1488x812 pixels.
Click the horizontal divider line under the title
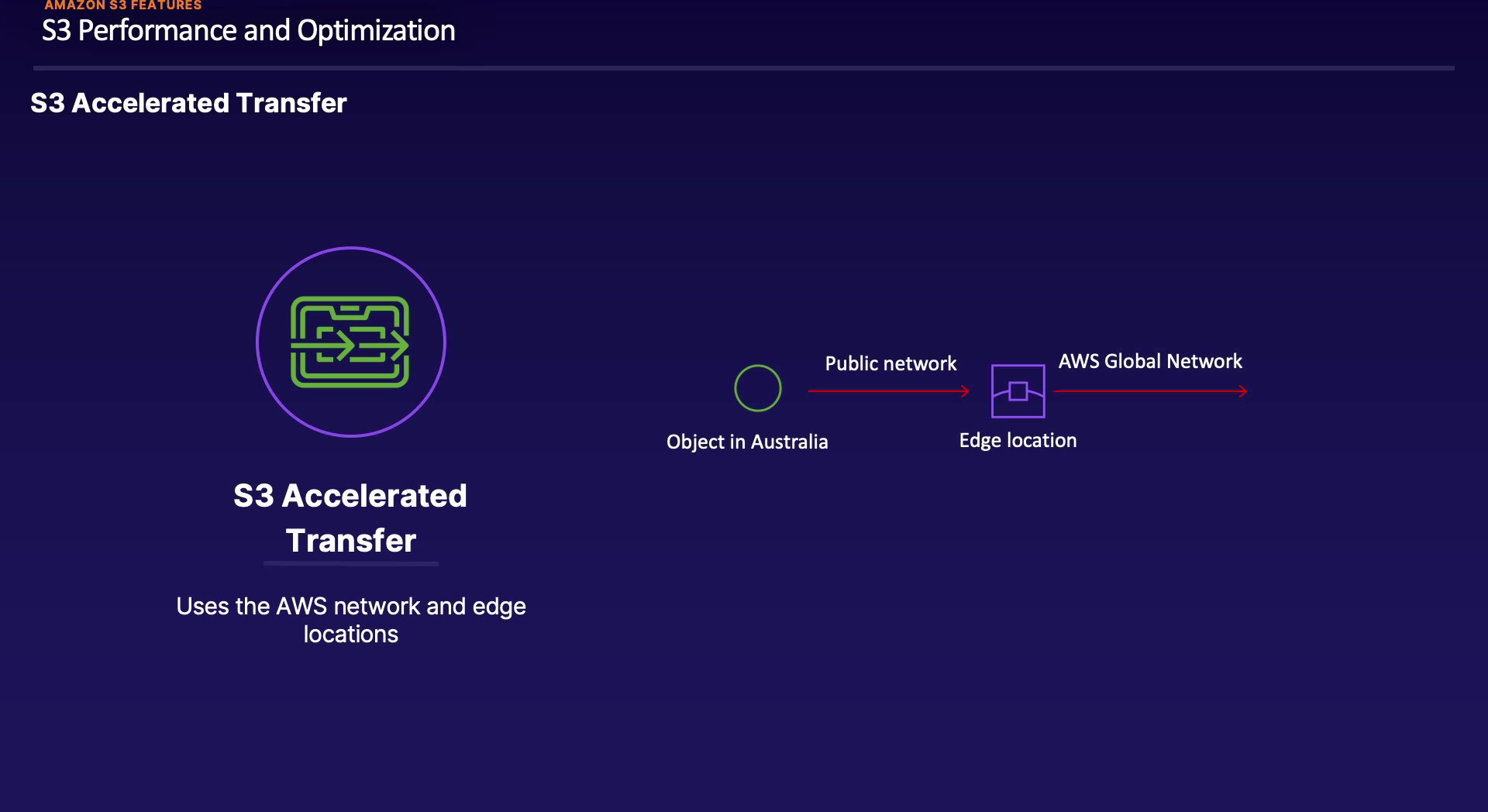744,68
